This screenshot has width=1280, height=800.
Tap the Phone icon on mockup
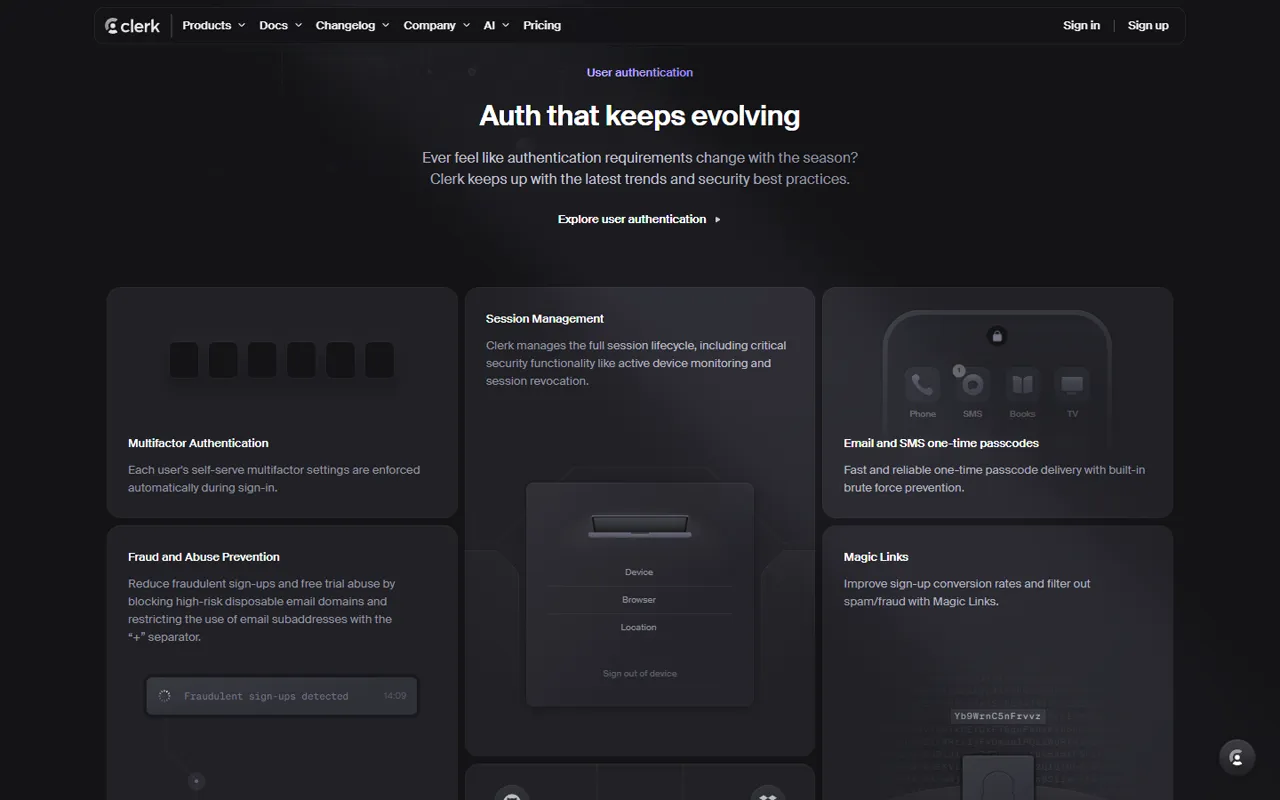(x=922, y=385)
